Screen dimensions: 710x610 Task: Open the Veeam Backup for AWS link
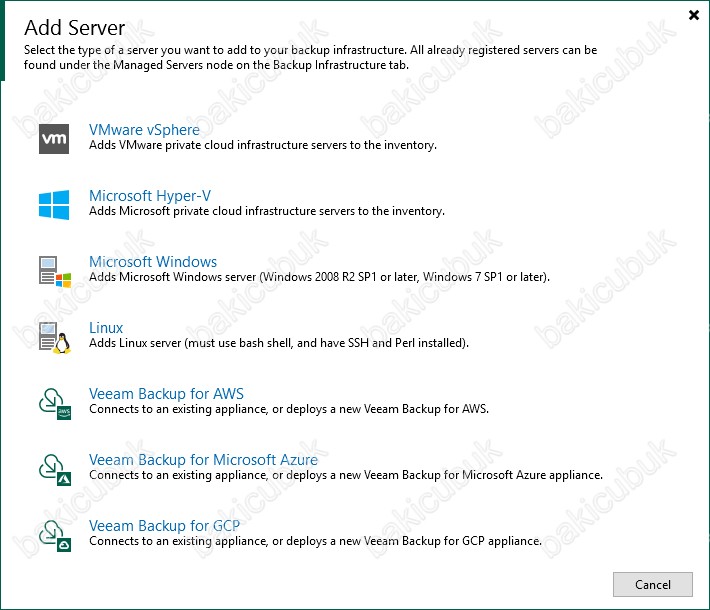(166, 394)
